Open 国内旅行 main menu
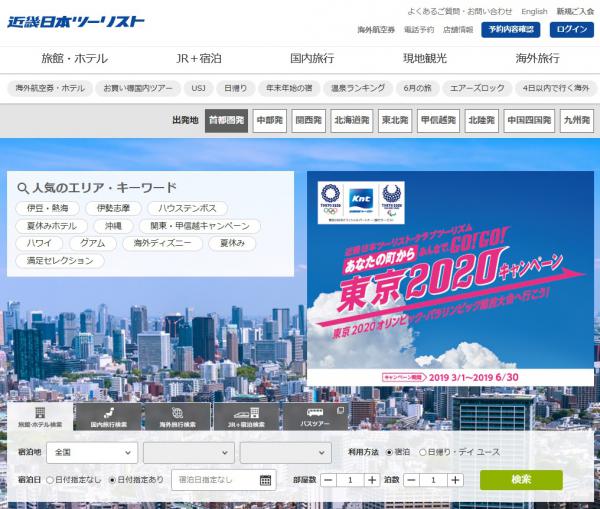The image size is (600, 509). click(x=312, y=59)
